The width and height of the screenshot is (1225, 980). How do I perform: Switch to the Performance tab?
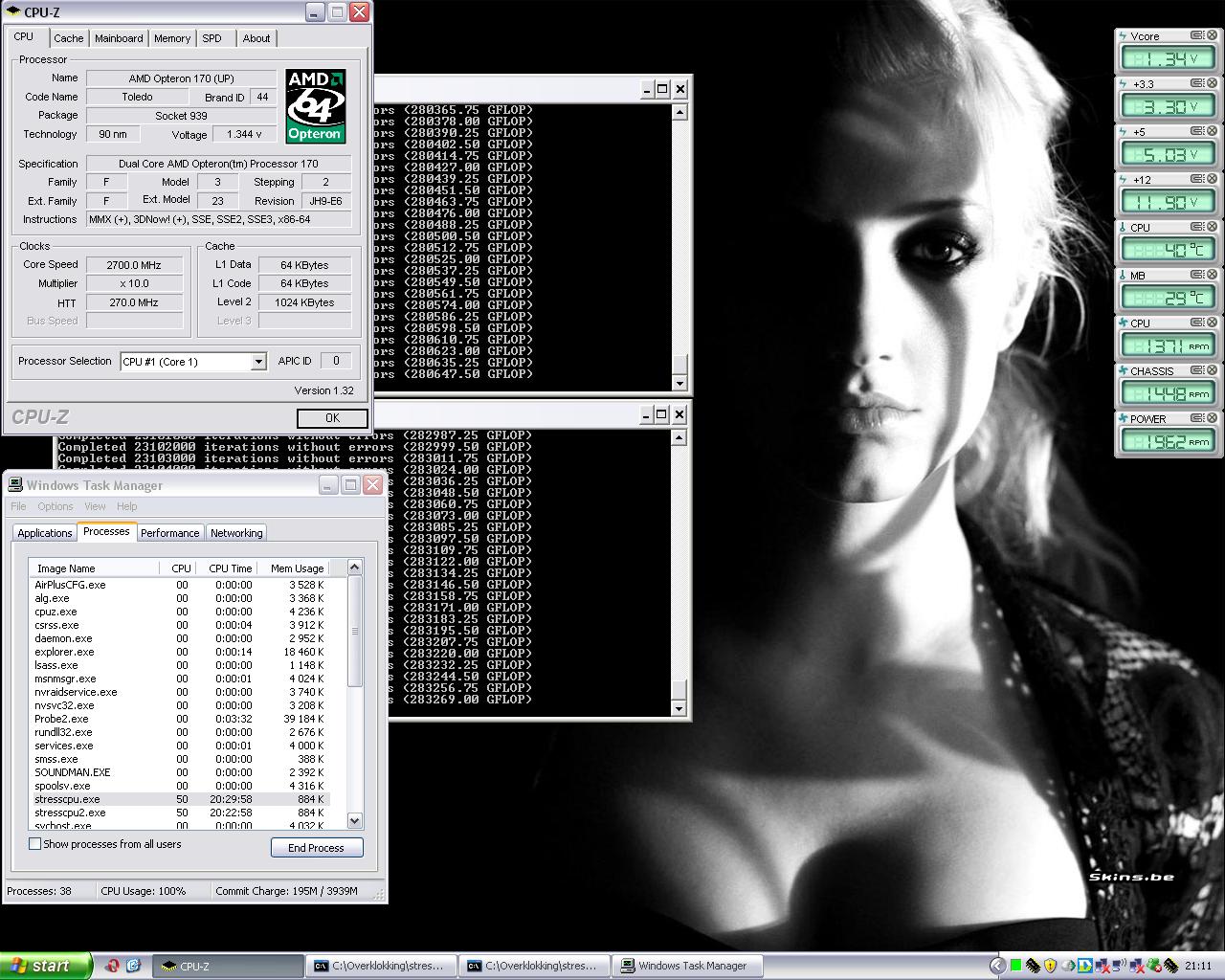(170, 533)
